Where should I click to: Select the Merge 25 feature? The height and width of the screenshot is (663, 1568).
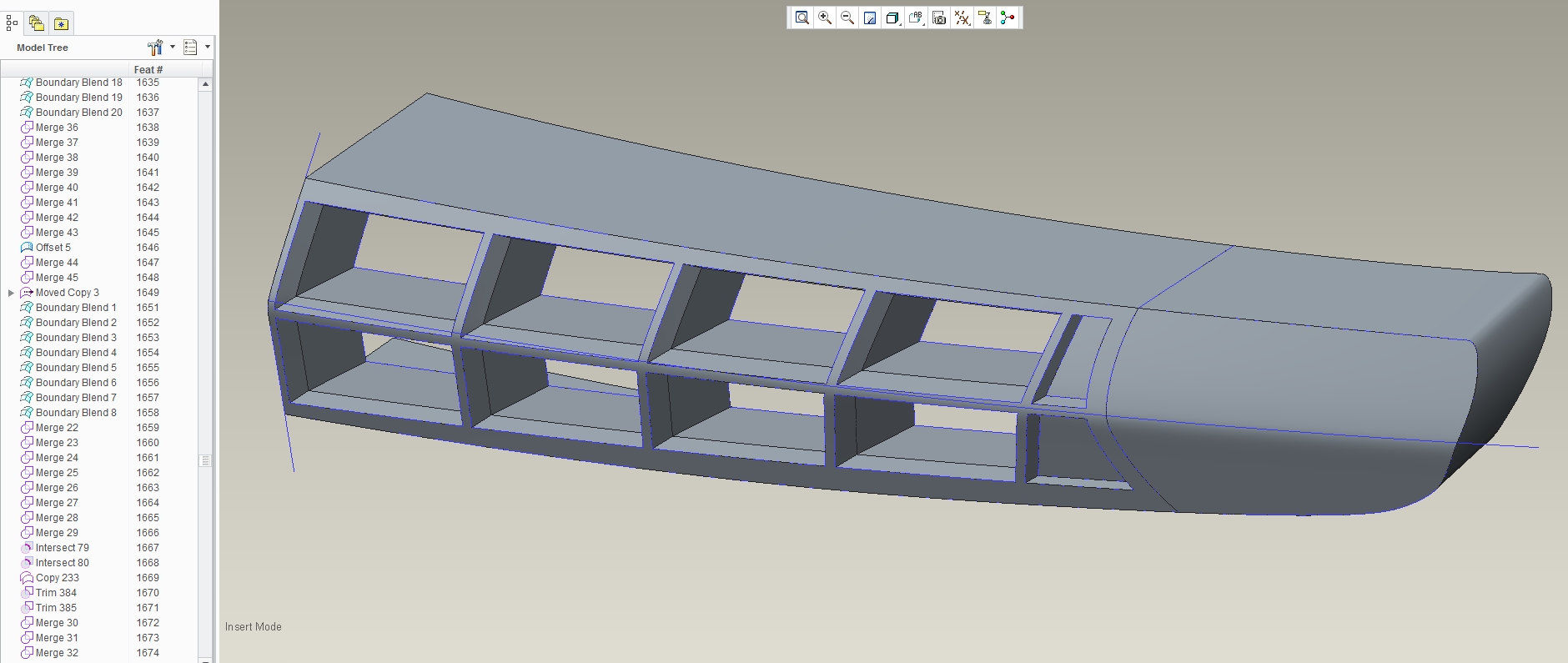[57, 473]
